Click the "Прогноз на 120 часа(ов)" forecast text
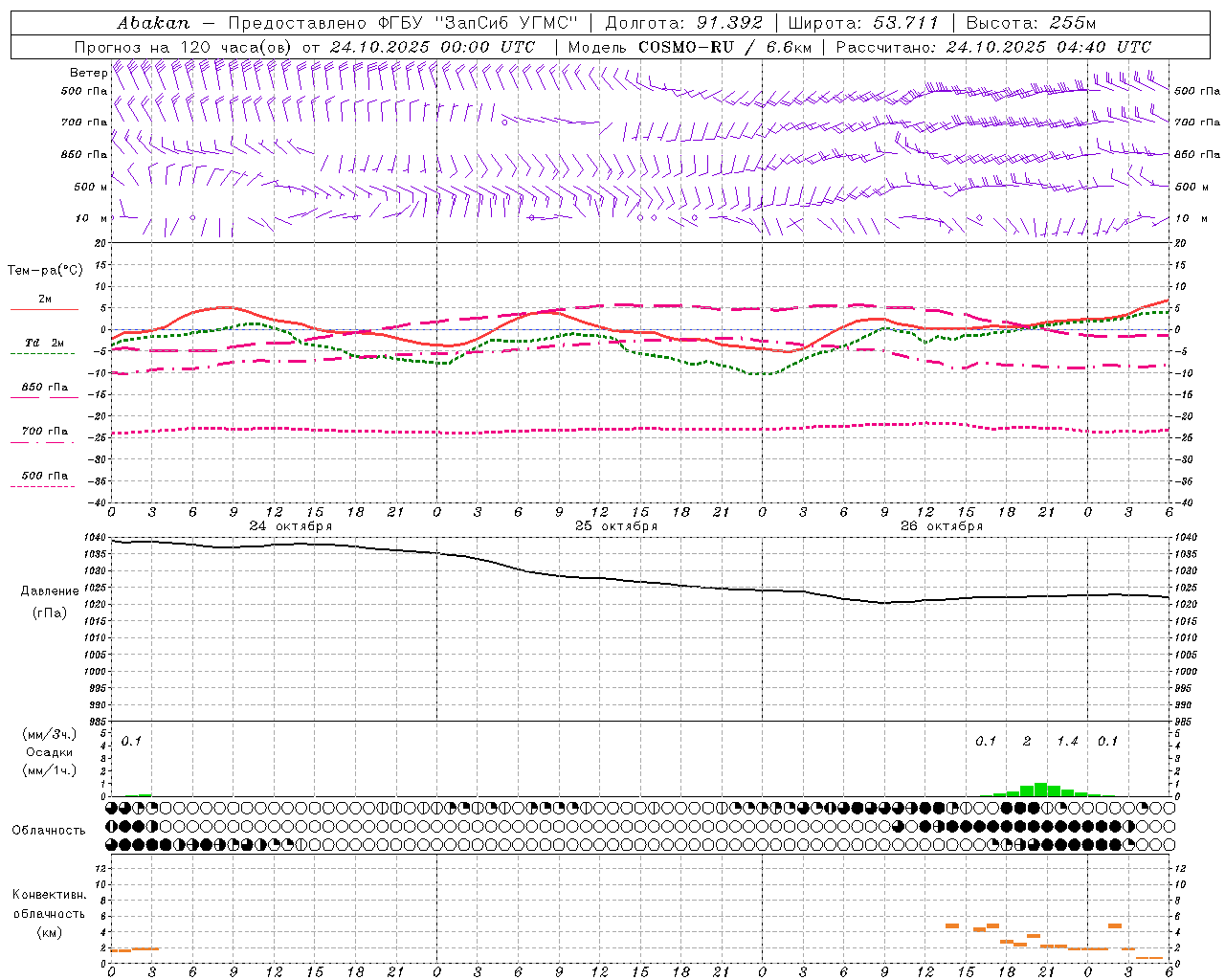This screenshot has height=980, width=1225. point(185,47)
